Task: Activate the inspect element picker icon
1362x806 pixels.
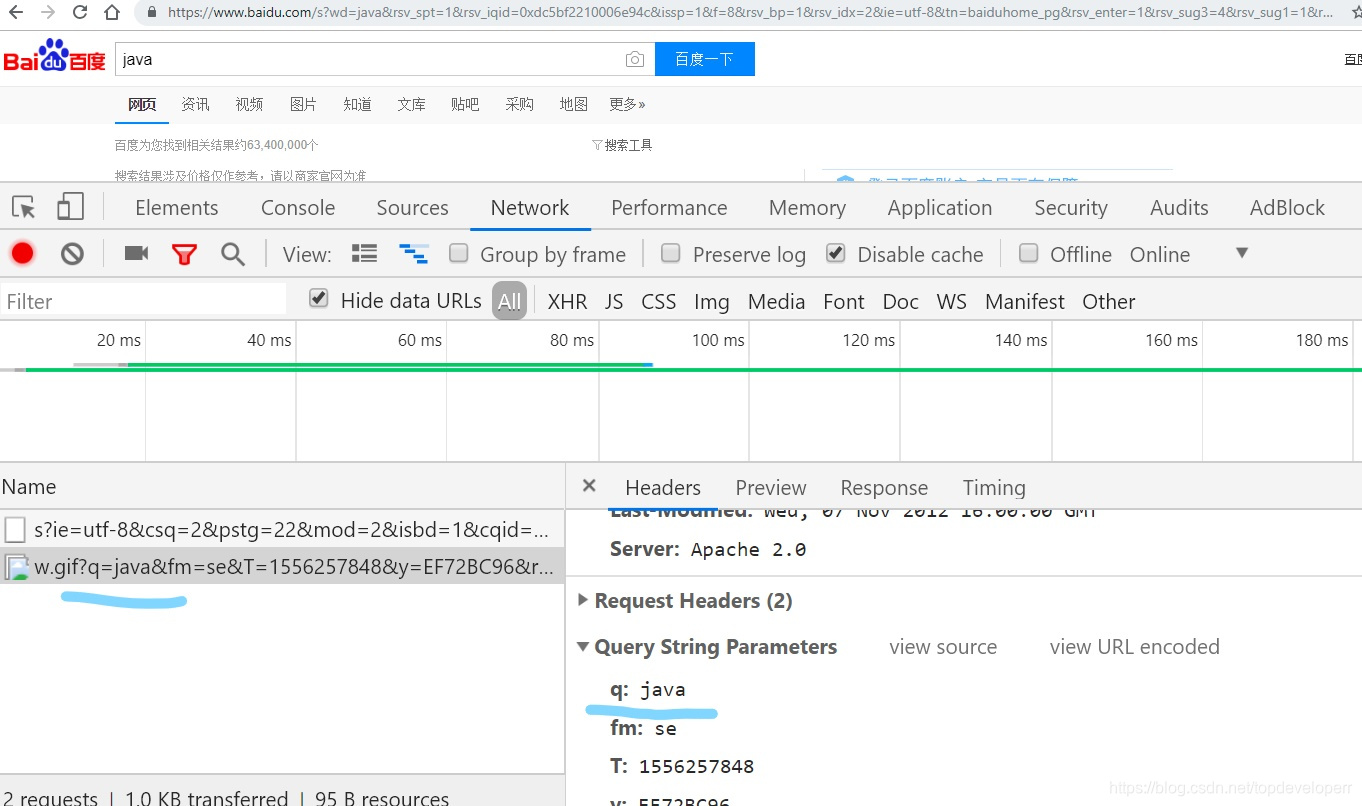Action: click(24, 207)
